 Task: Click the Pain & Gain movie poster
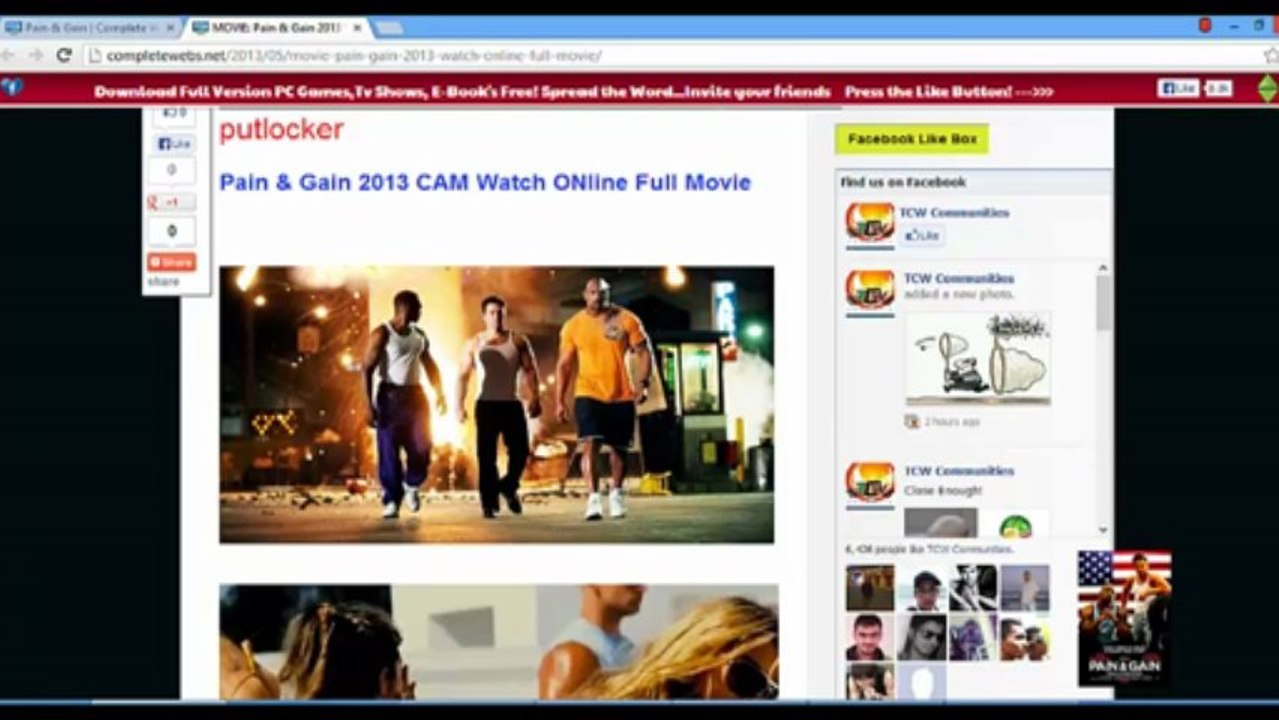click(x=1124, y=617)
